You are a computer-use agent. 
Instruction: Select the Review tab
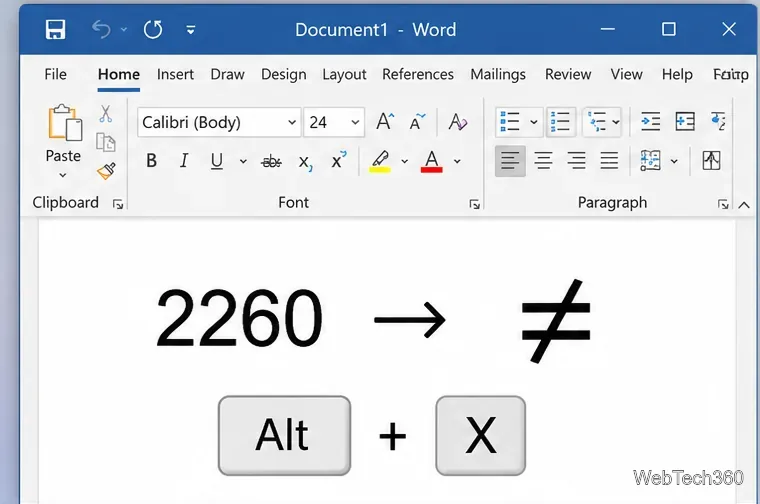pyautogui.click(x=568, y=74)
